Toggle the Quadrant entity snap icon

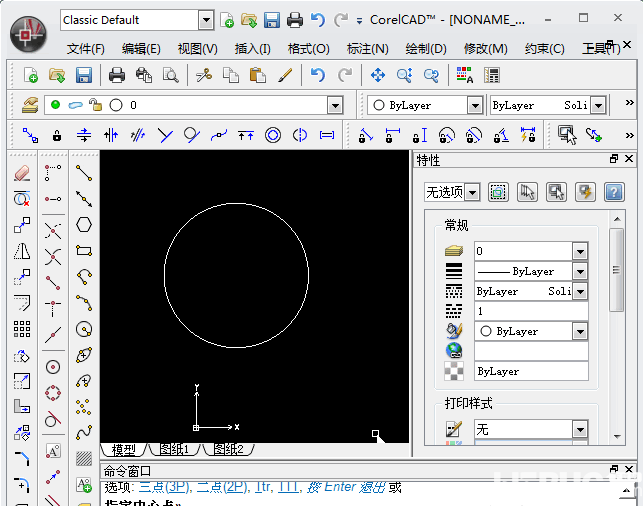[53, 393]
